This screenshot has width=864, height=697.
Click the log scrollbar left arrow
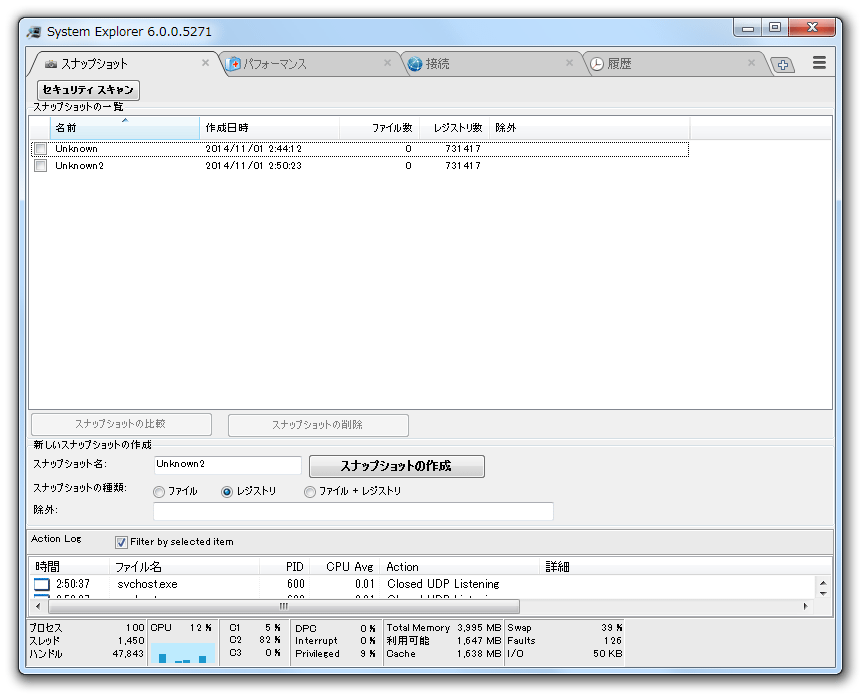click(x=37, y=607)
